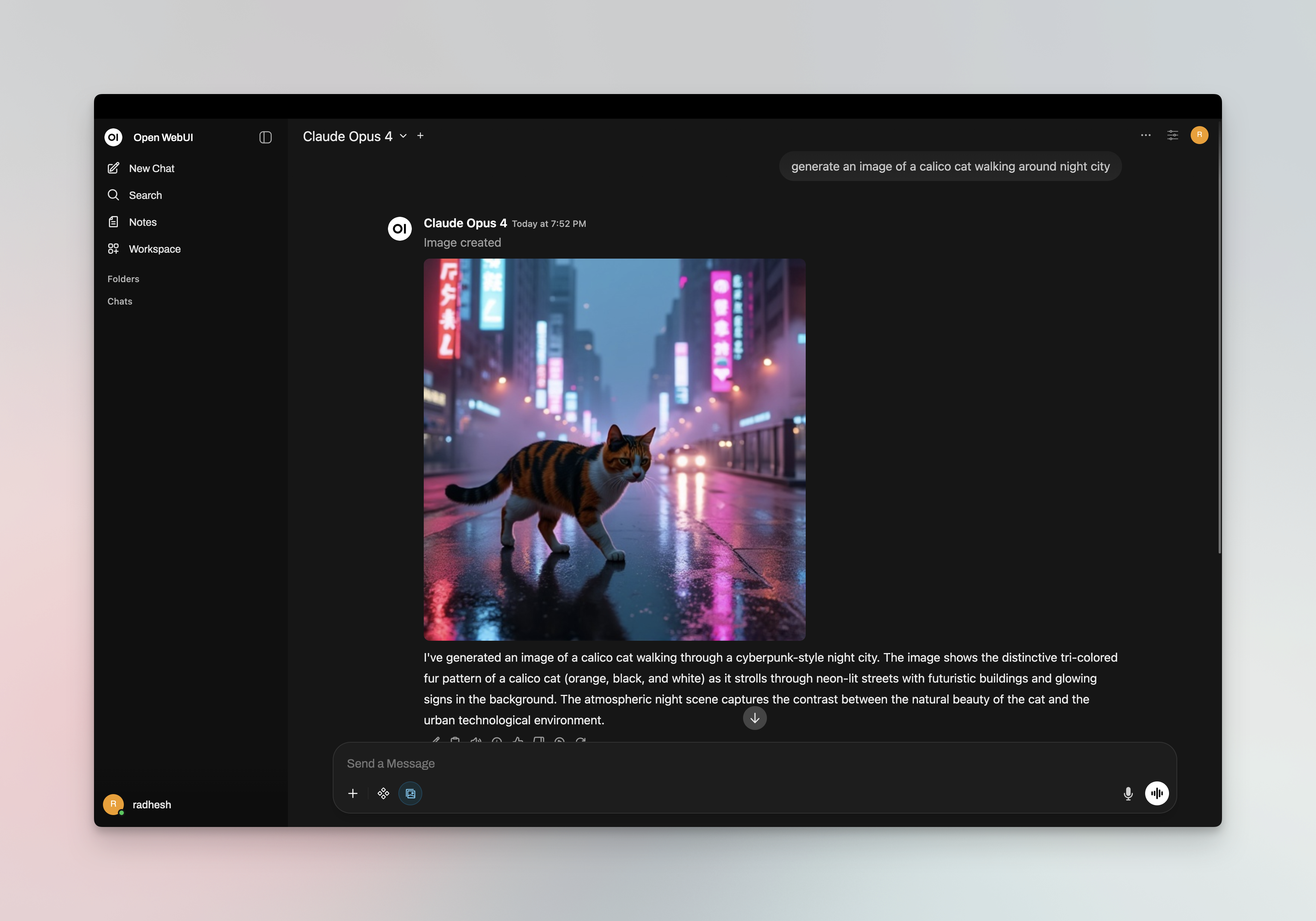
Task: Expand the Folders section
Action: [x=123, y=279]
